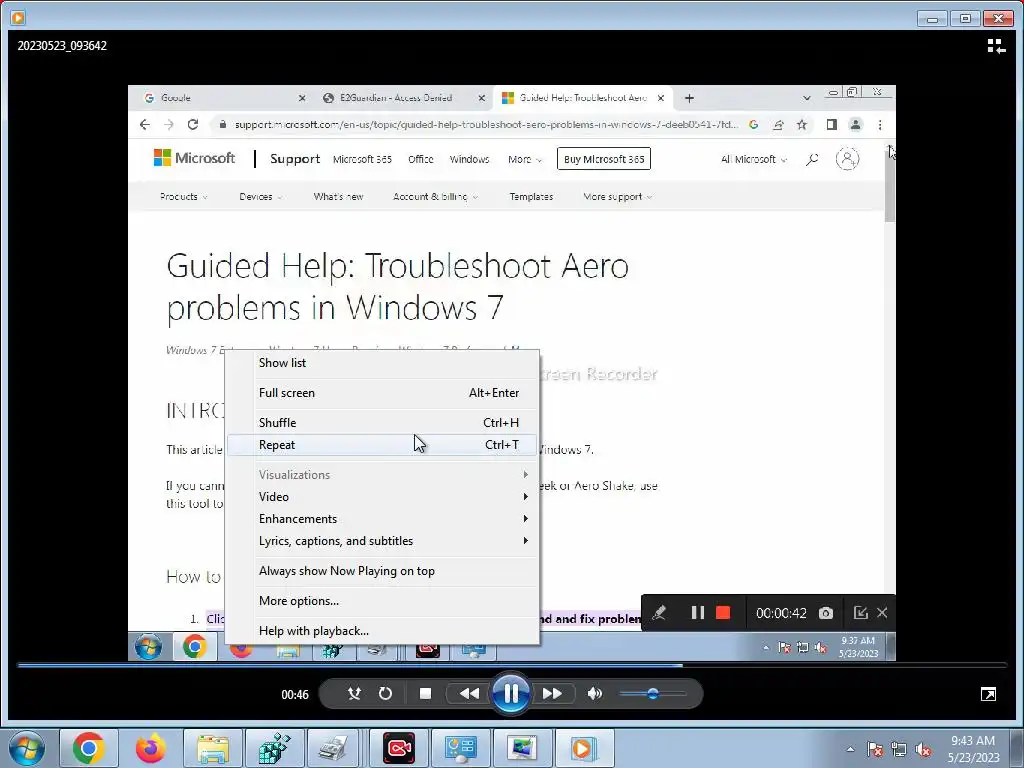Show hidden tray icons arrow
This screenshot has height=768, width=1024.
(x=850, y=749)
